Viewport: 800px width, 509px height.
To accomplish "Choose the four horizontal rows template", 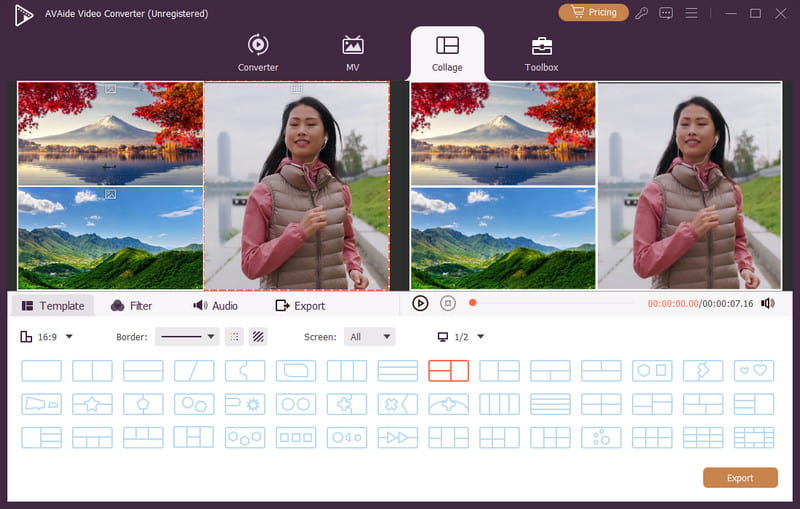I will [x=550, y=404].
